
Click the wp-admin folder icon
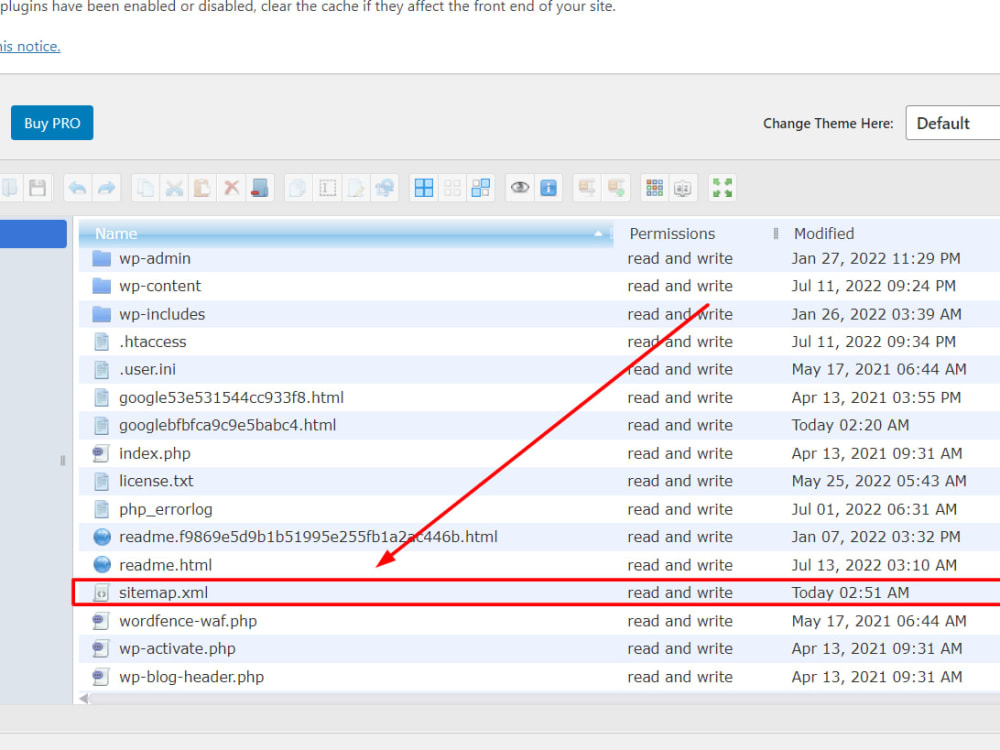101,258
